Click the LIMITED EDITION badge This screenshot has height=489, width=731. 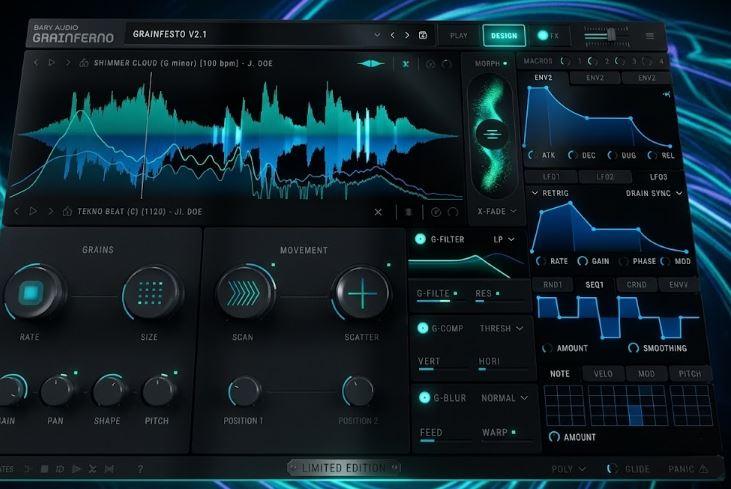tap(344, 468)
